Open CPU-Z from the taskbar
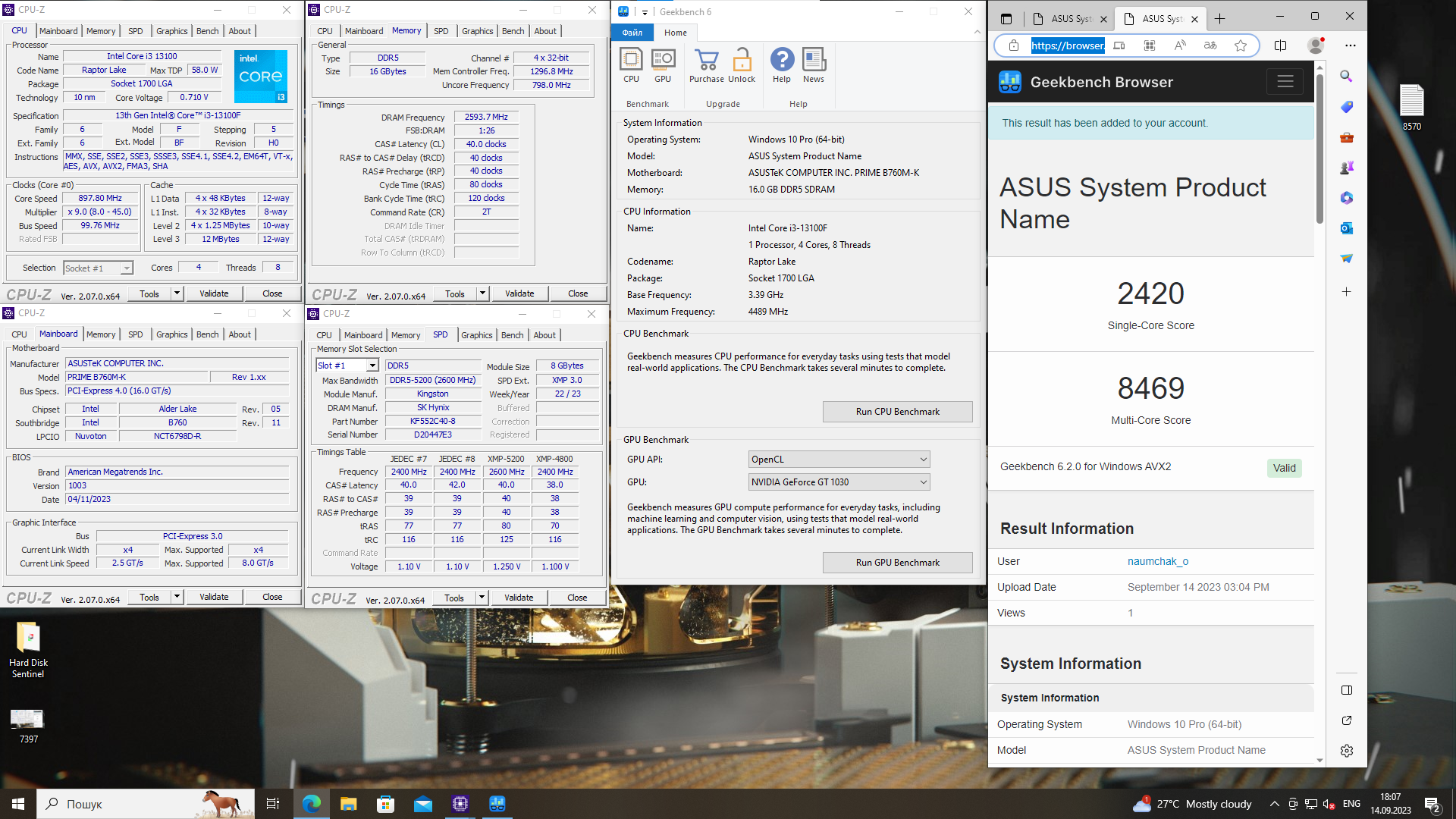 [x=460, y=804]
